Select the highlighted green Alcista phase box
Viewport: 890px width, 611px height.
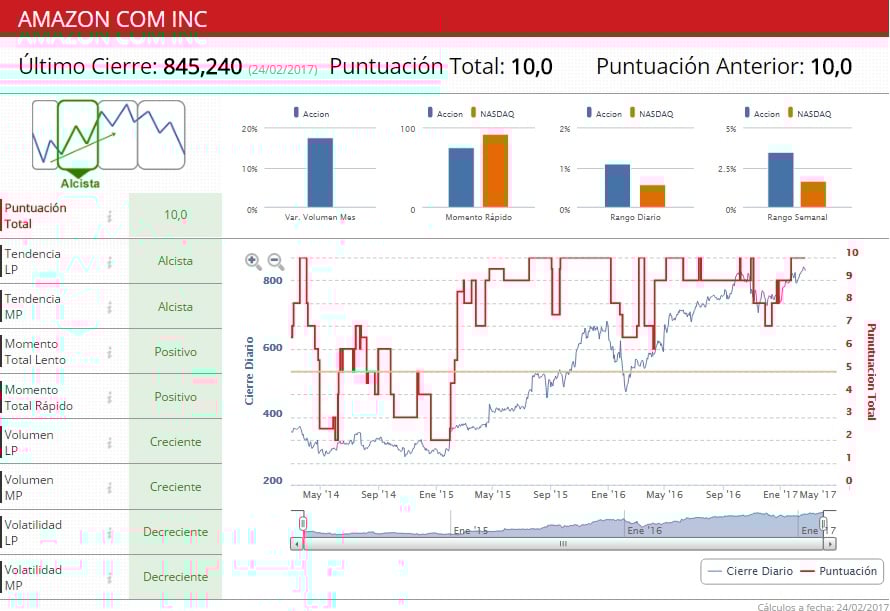tap(78, 135)
